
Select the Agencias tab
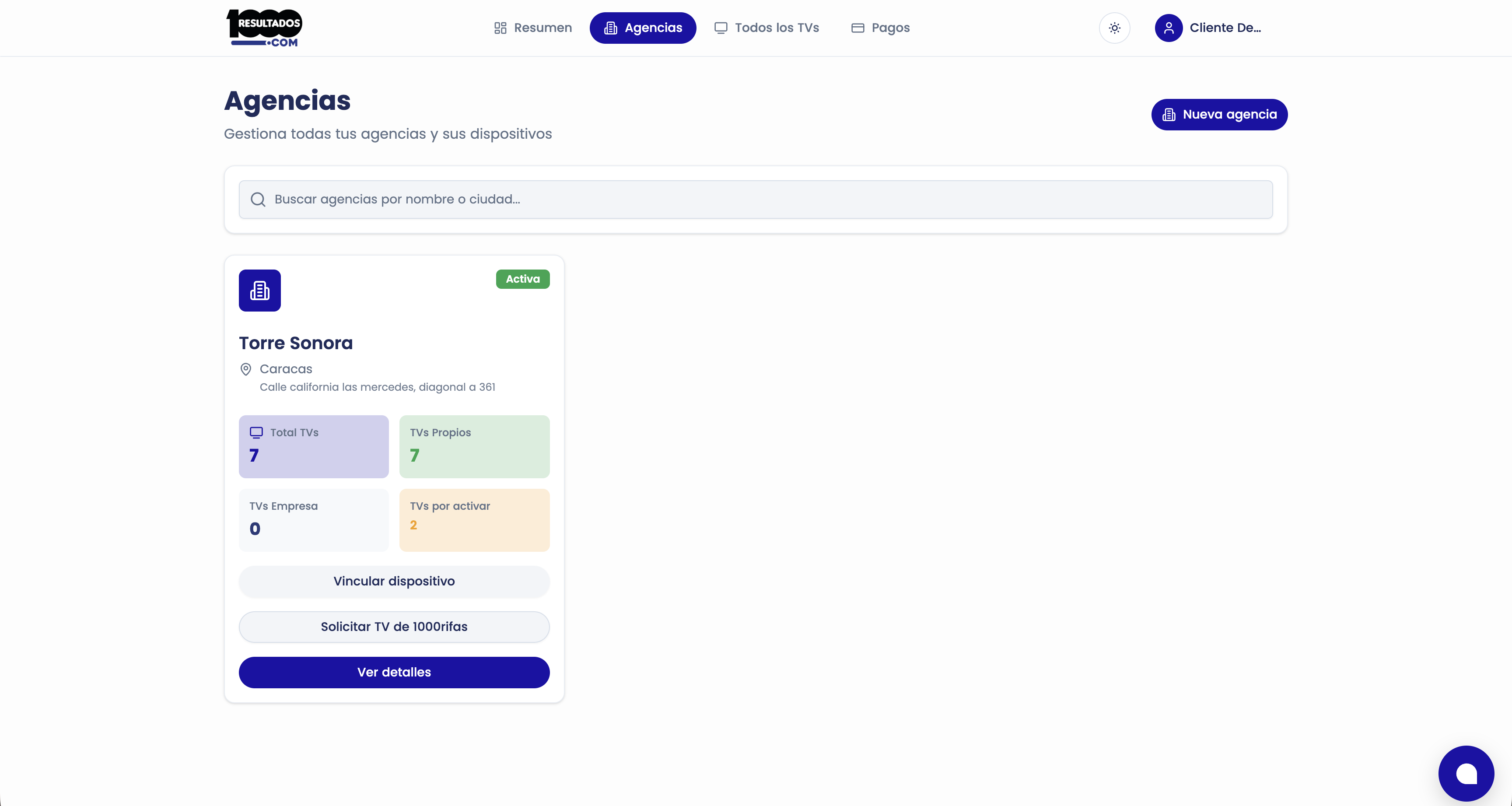(x=643, y=28)
